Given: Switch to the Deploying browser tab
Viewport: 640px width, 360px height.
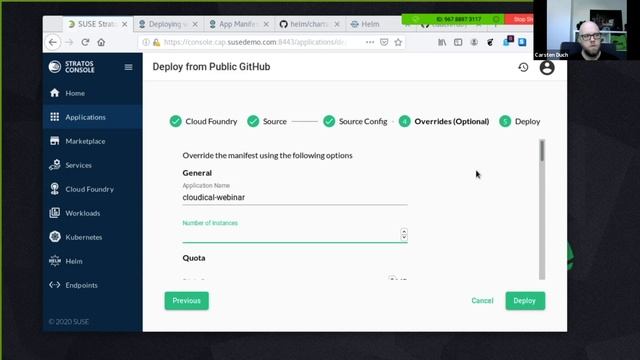Looking at the screenshot, I should (168, 24).
